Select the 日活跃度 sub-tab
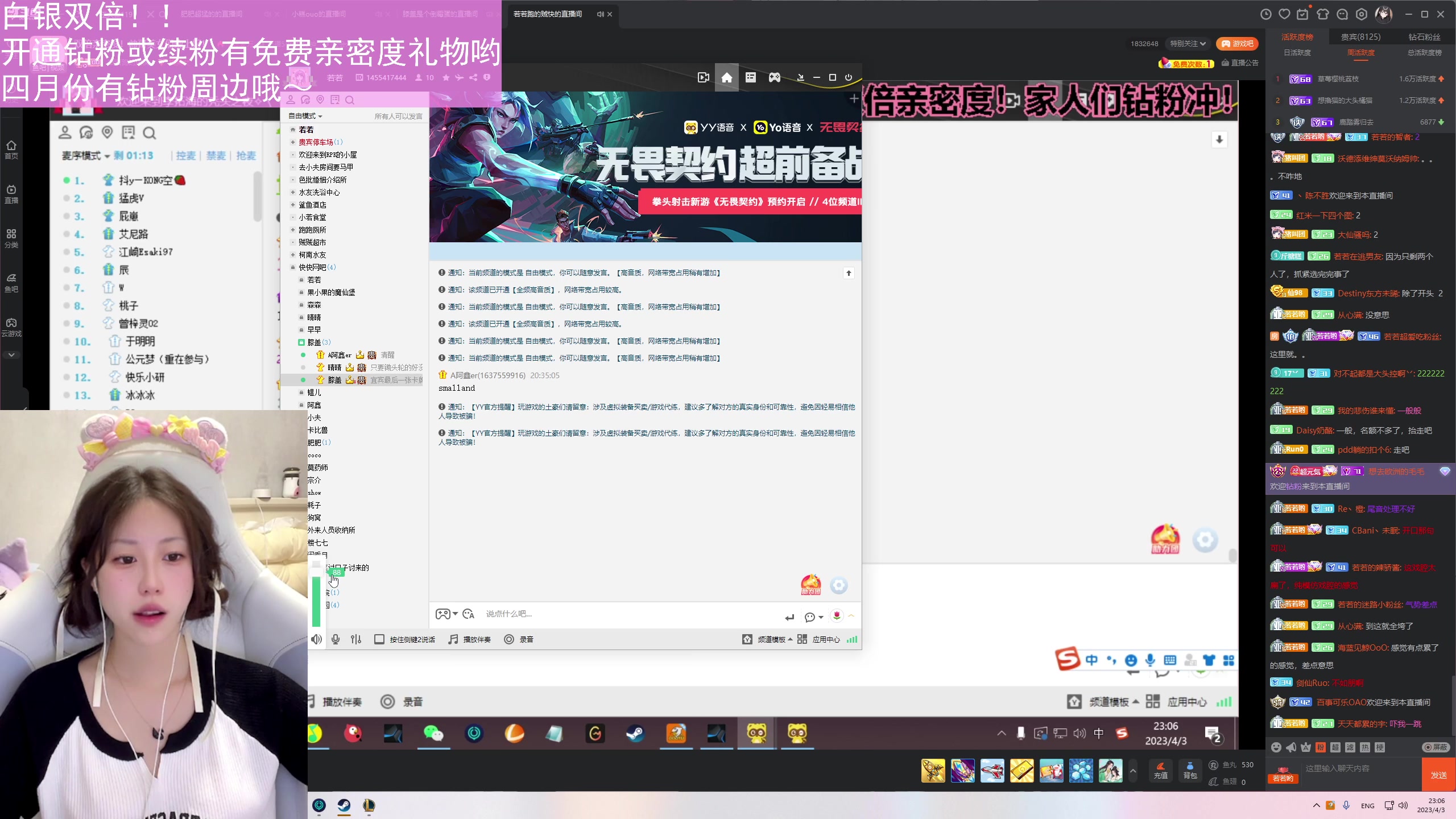Screen dimensions: 1456x819 [1297, 53]
